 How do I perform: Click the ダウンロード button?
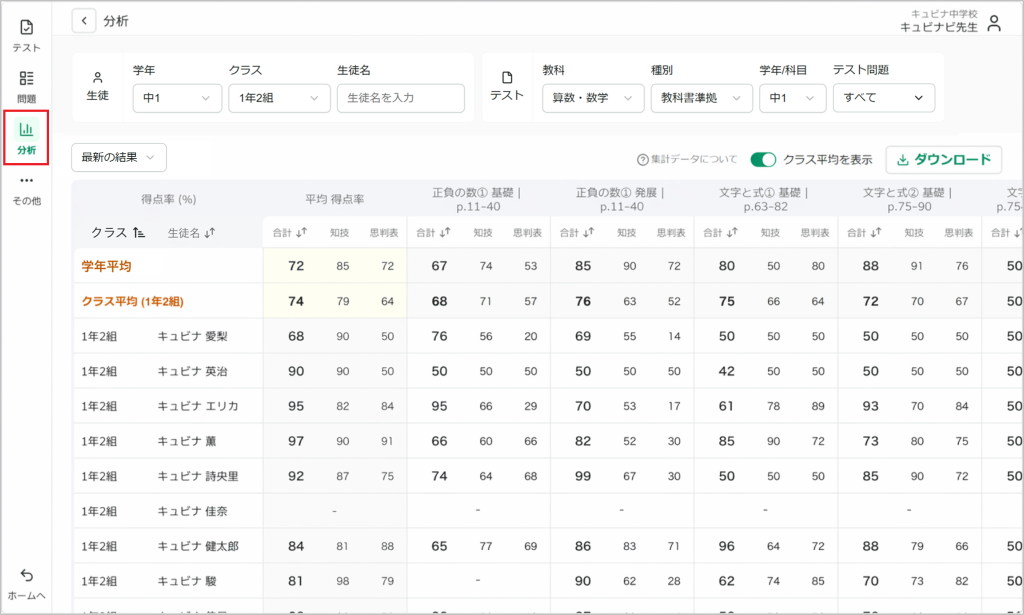(x=944, y=159)
